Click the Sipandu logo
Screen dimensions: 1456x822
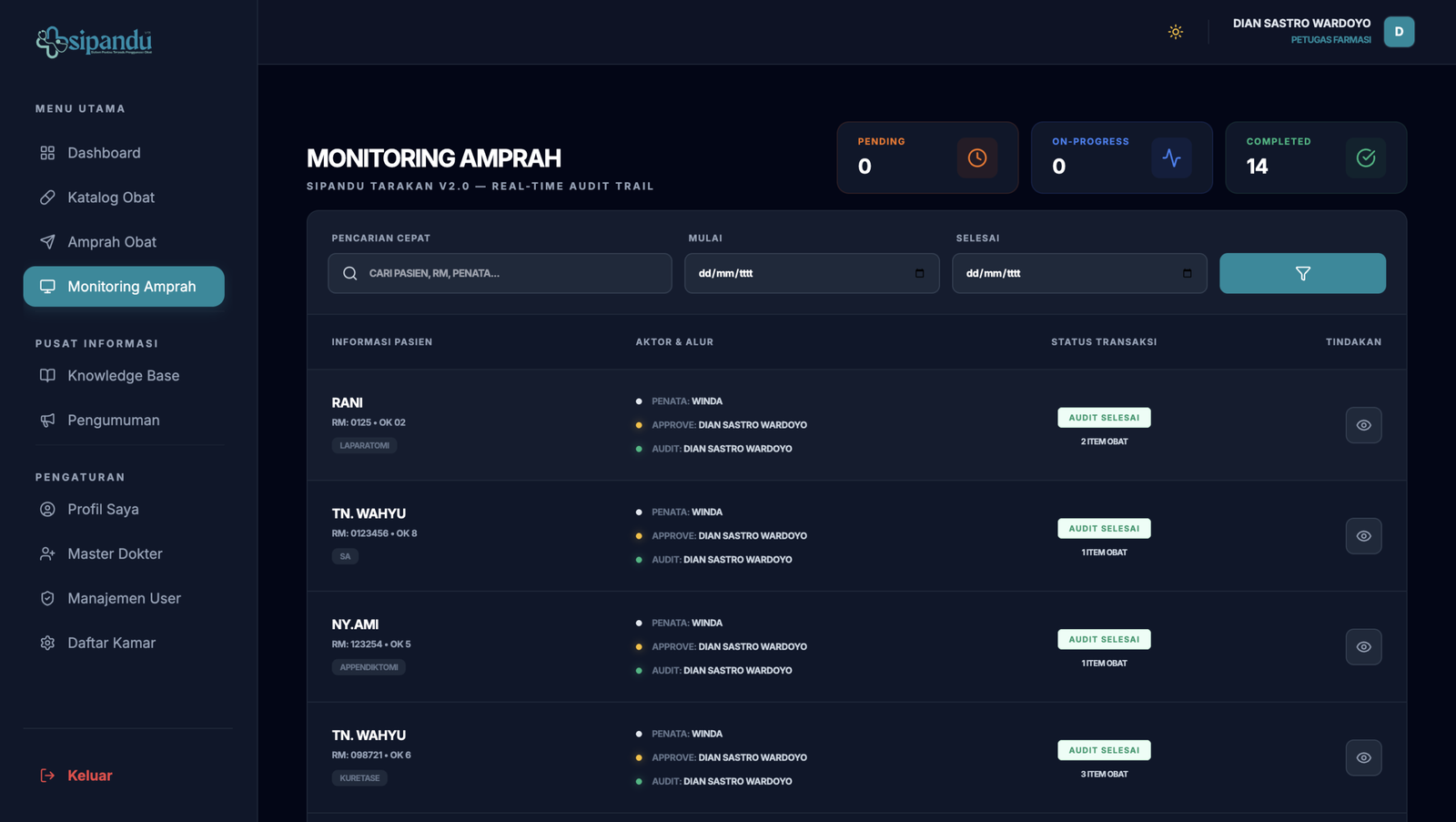pyautogui.click(x=94, y=42)
